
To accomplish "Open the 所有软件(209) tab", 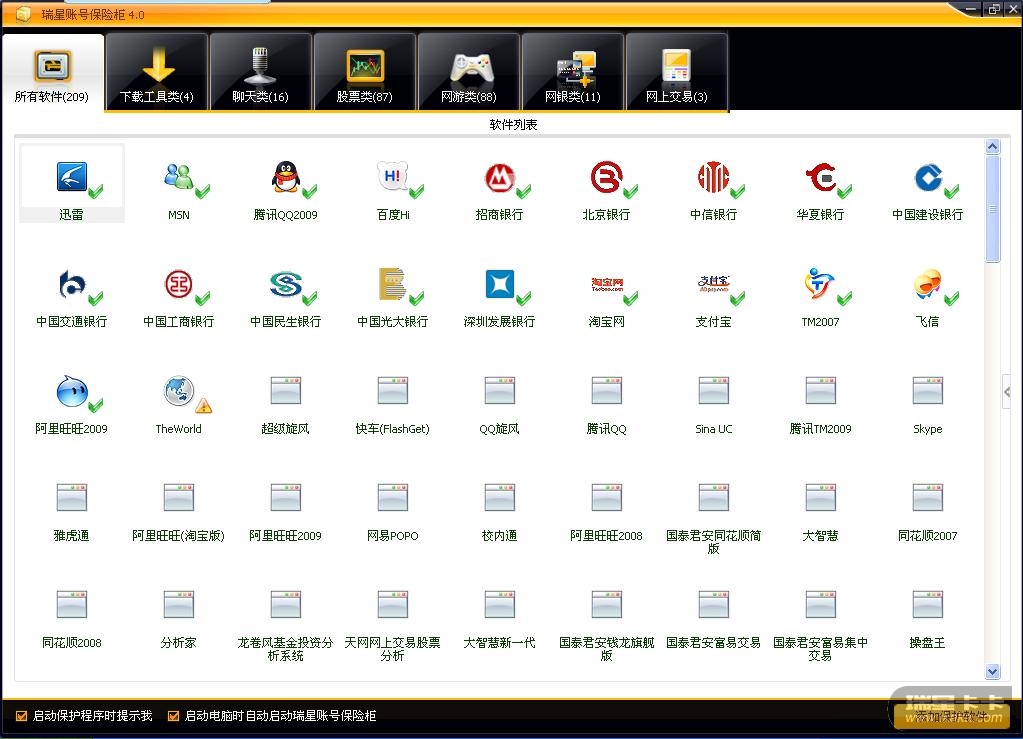I will 53,72.
